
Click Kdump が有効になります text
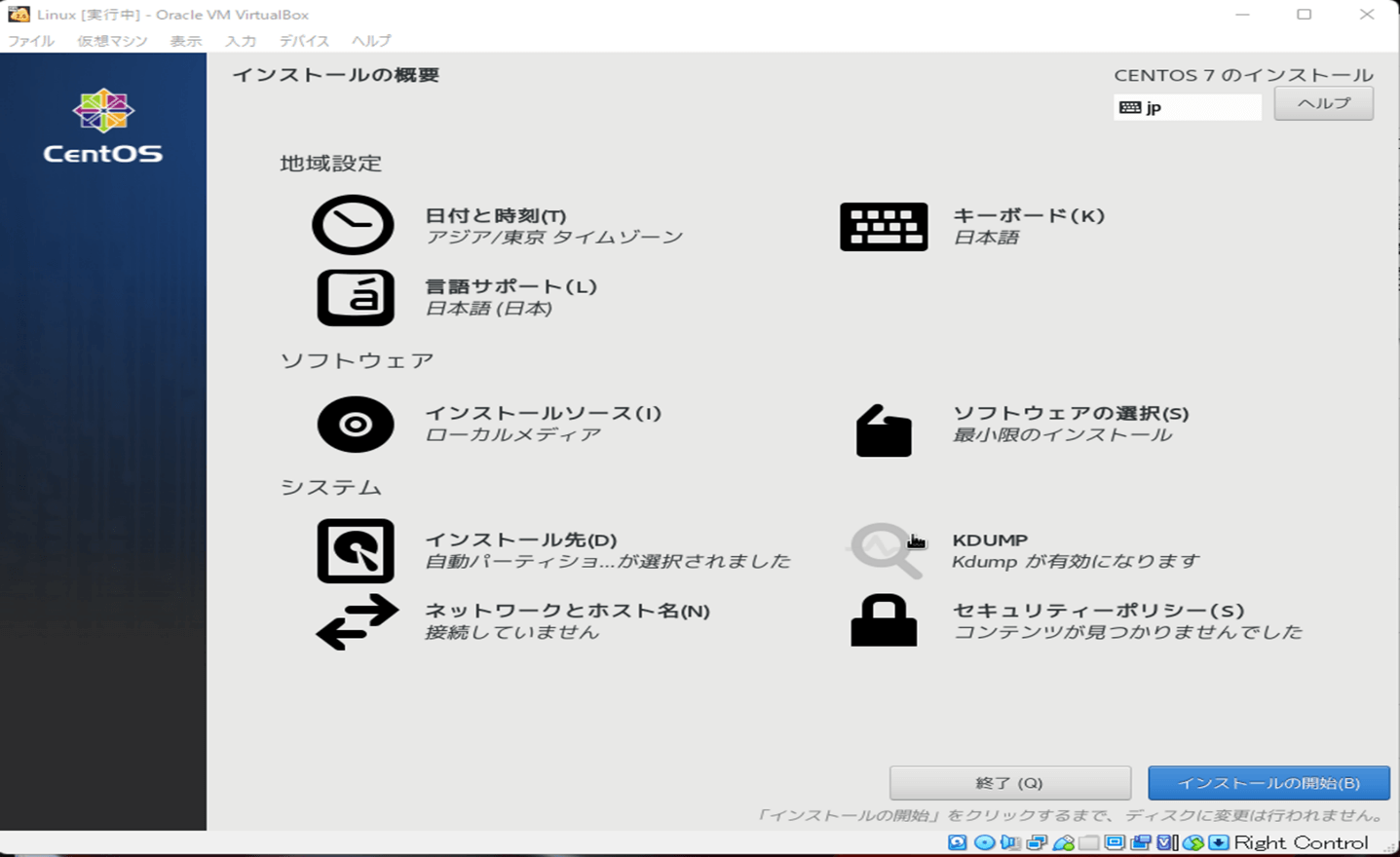click(x=1076, y=562)
